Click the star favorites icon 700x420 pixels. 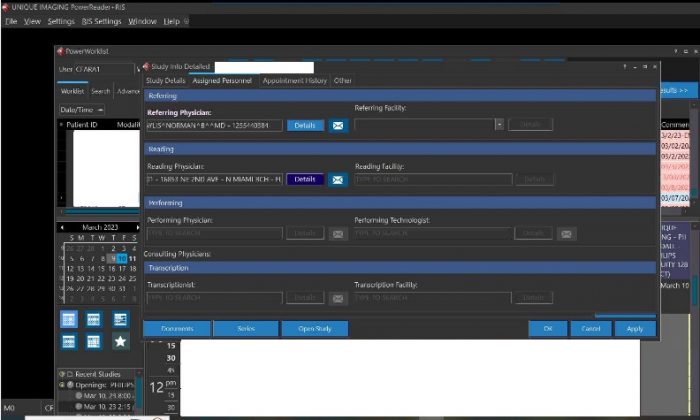tap(120, 341)
